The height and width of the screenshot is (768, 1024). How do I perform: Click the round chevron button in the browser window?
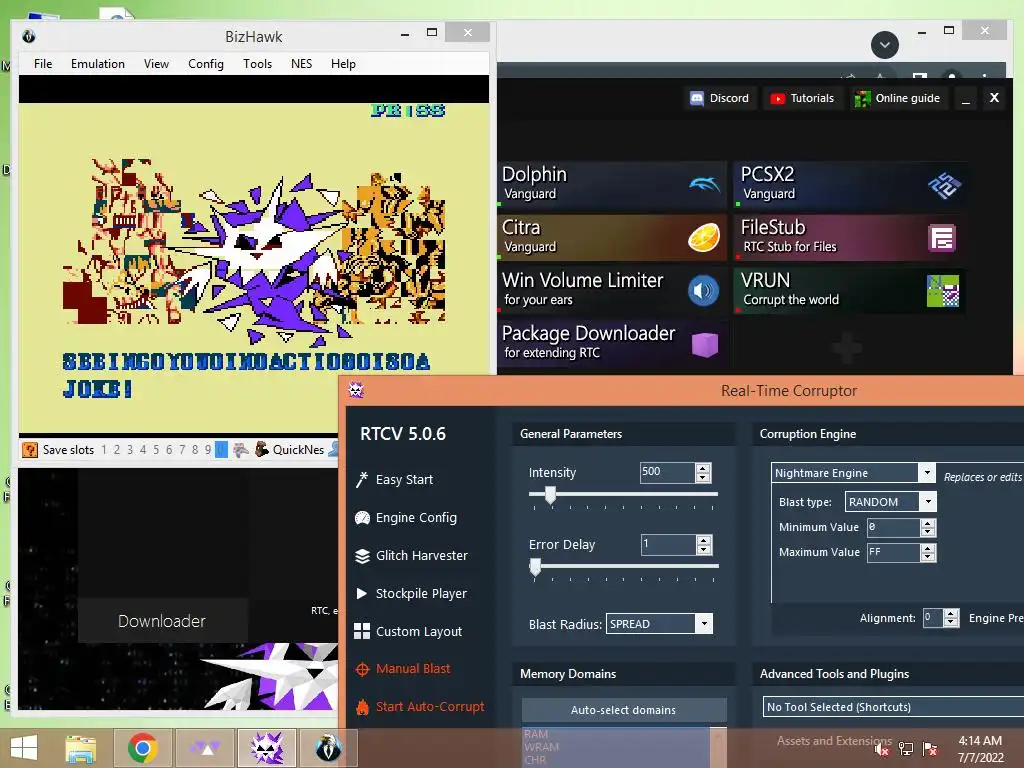pyautogui.click(x=885, y=45)
